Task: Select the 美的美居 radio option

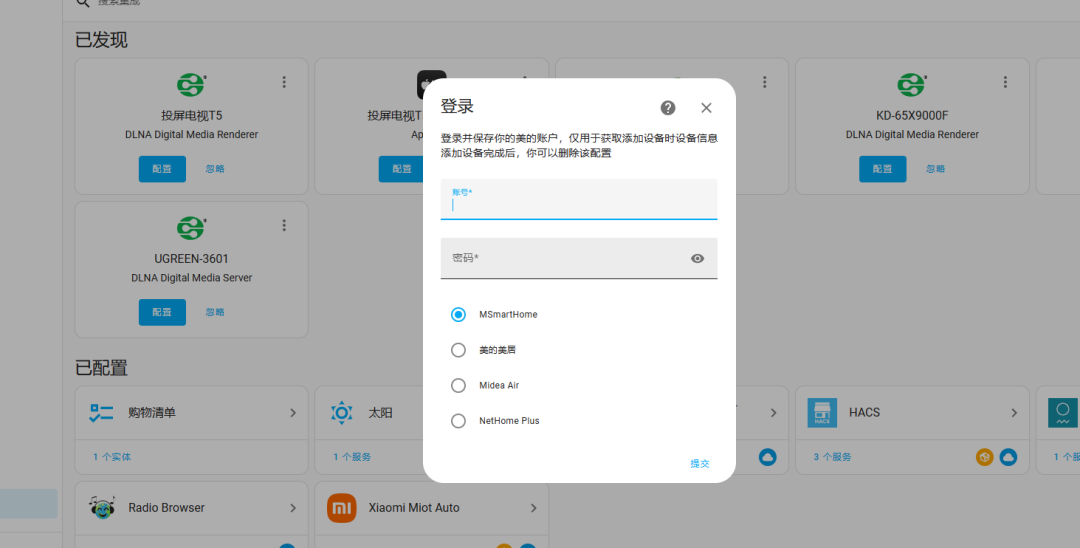Action: (x=458, y=350)
